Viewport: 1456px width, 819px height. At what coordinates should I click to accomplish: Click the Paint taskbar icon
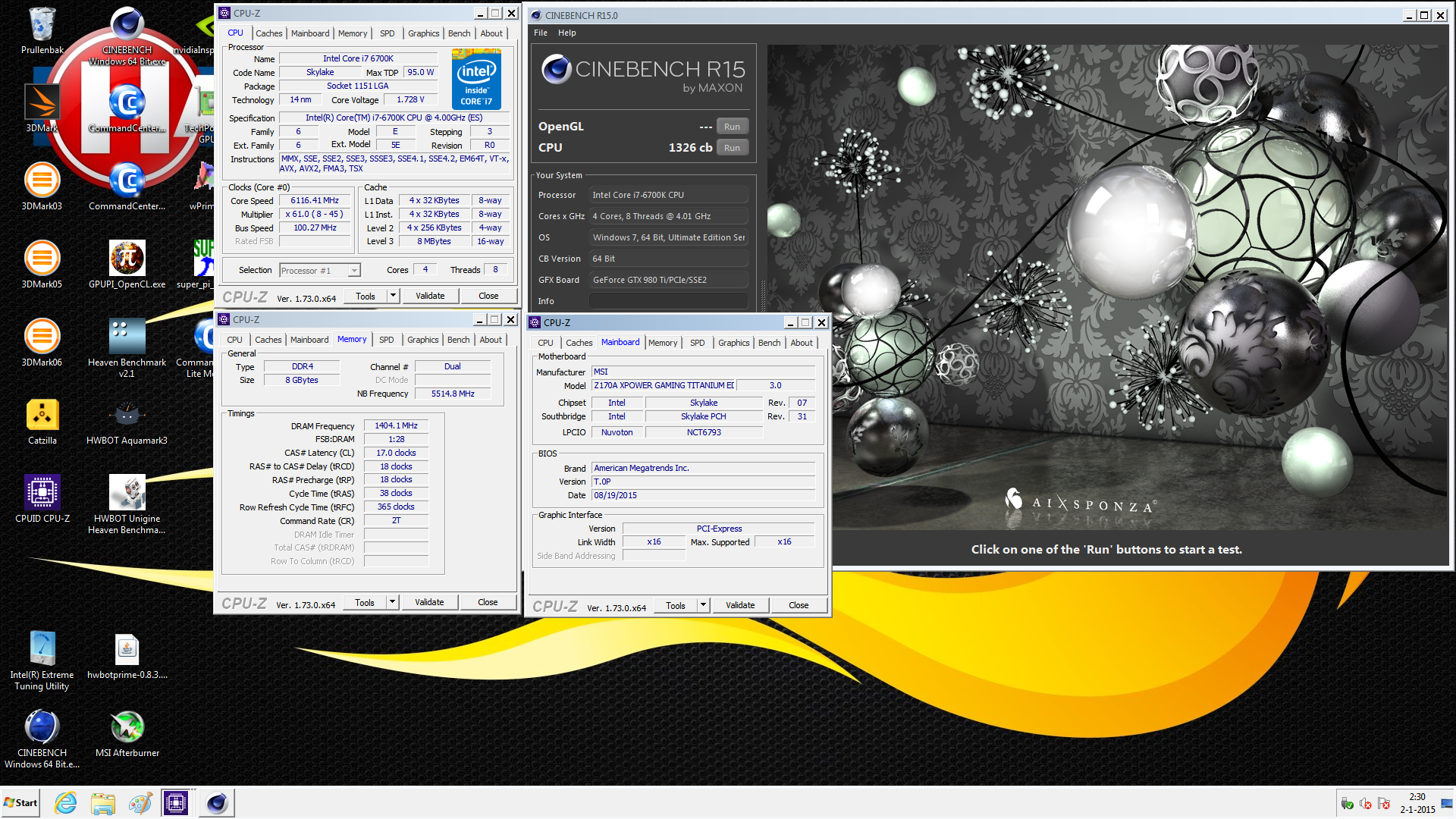[140, 802]
